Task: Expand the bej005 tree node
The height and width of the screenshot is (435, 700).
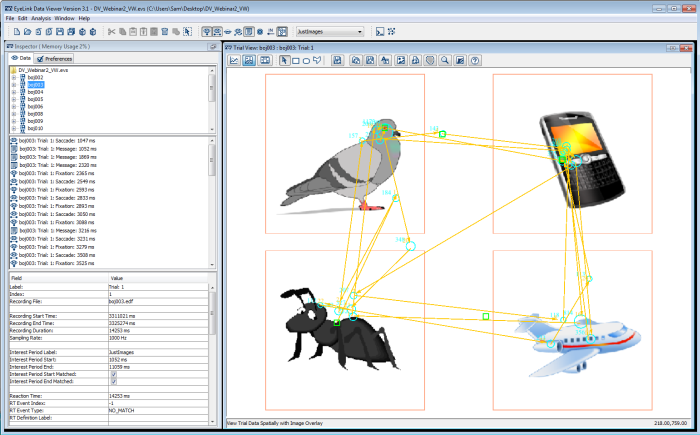Action: coord(14,99)
